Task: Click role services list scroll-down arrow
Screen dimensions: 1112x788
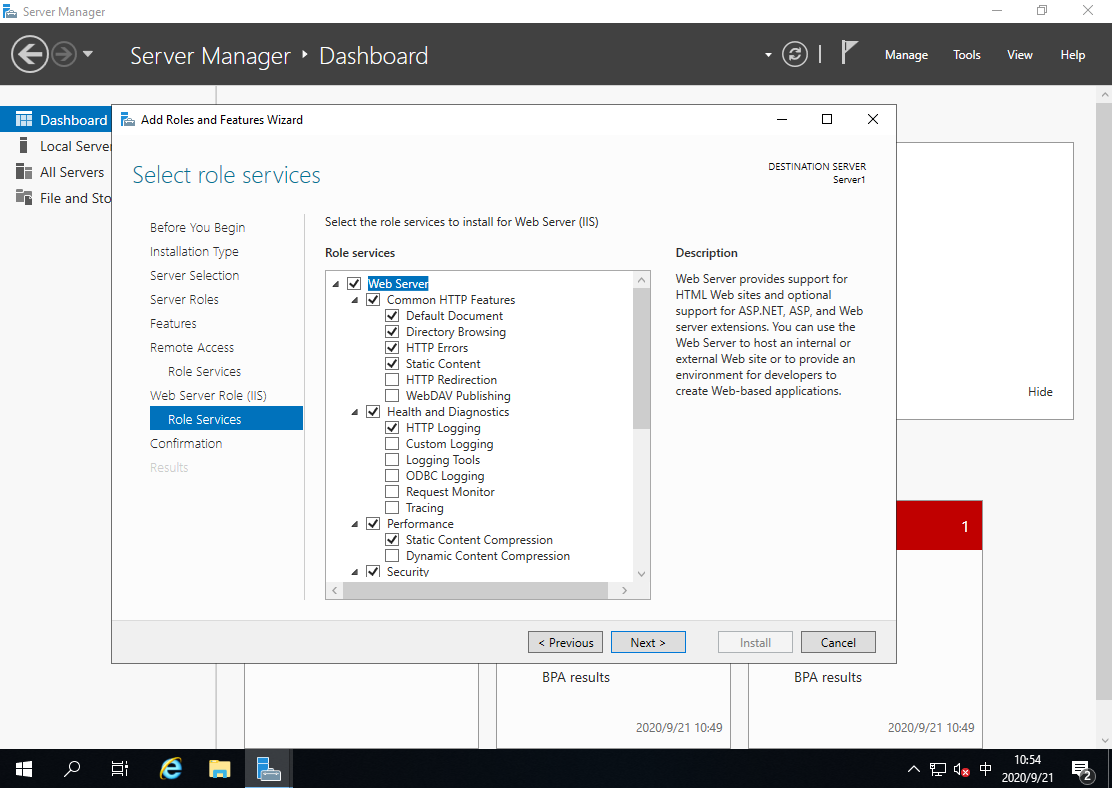Action: click(641, 574)
